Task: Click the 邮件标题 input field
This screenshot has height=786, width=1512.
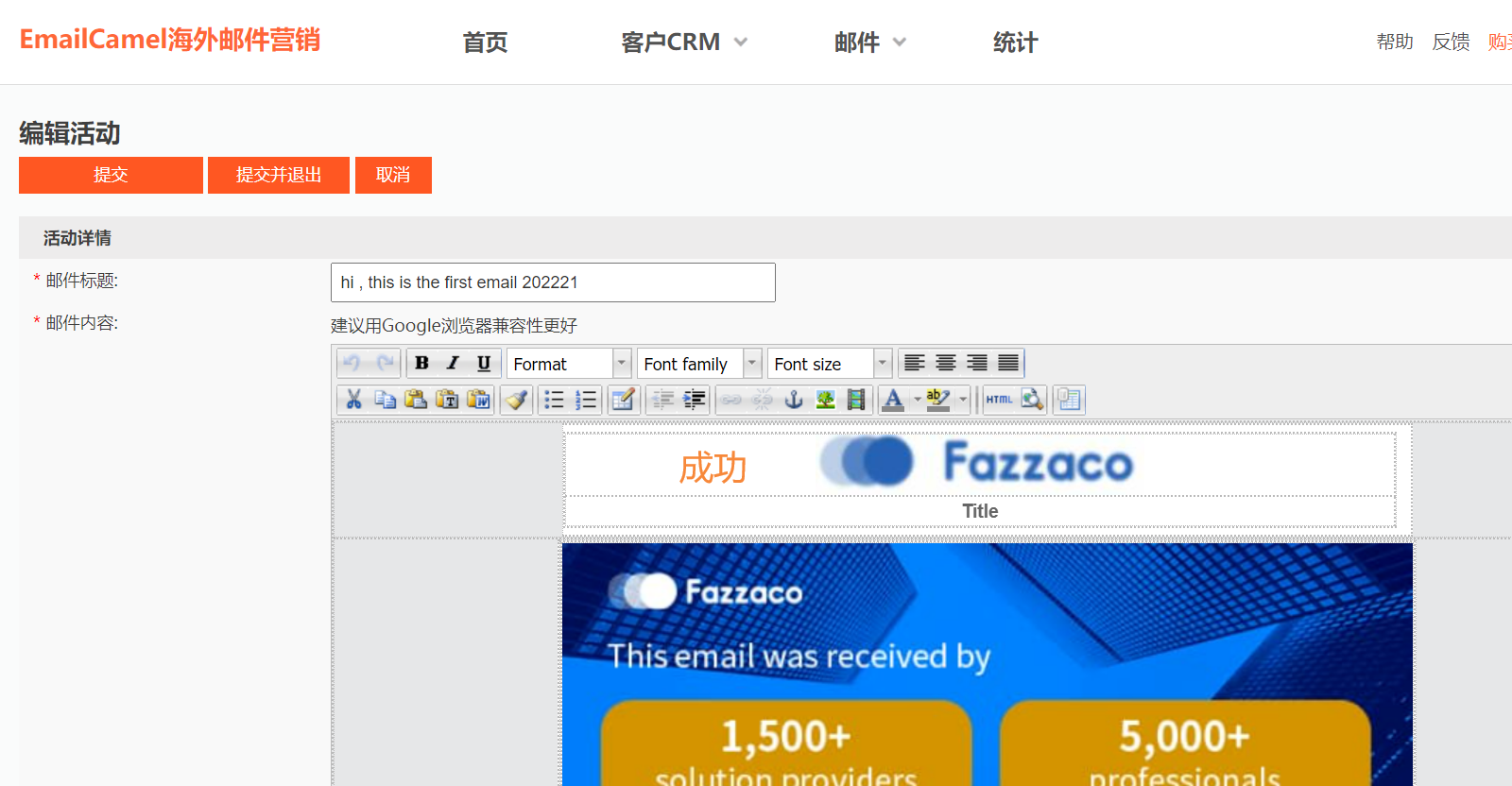Action: coord(553,282)
